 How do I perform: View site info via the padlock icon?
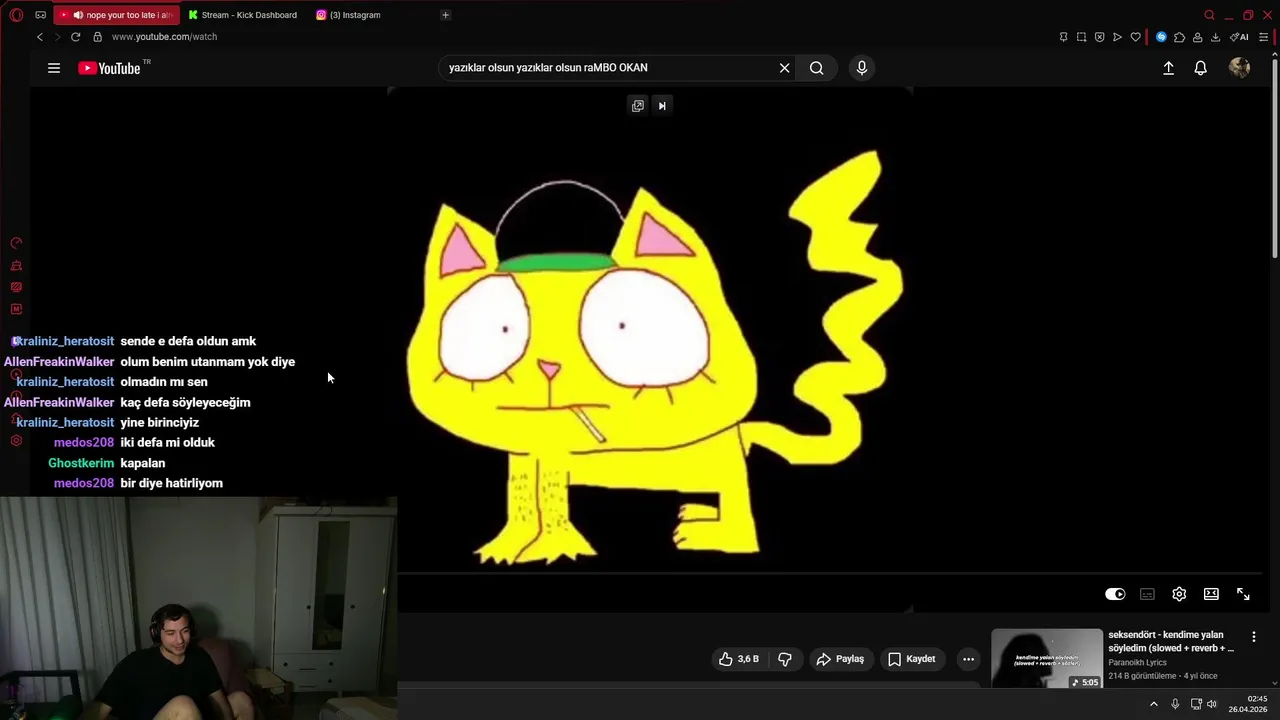97,37
